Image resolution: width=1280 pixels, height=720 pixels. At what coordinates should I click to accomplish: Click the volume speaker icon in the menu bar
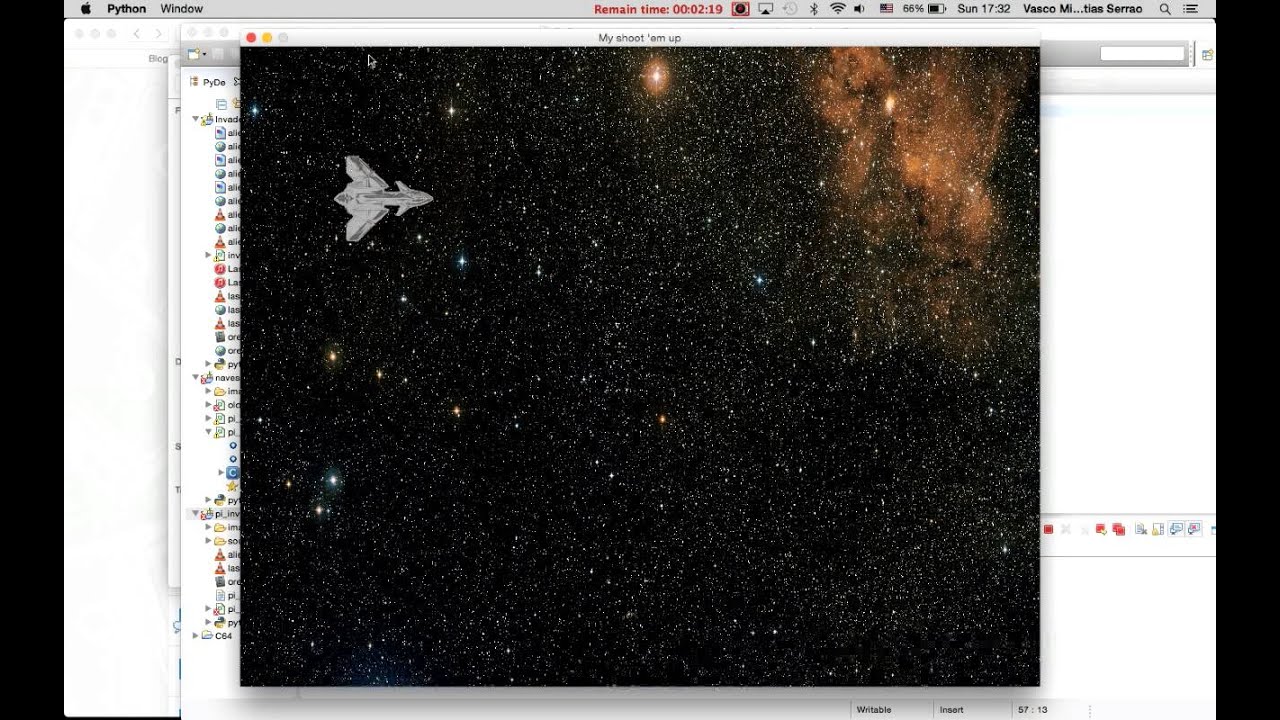coord(860,8)
